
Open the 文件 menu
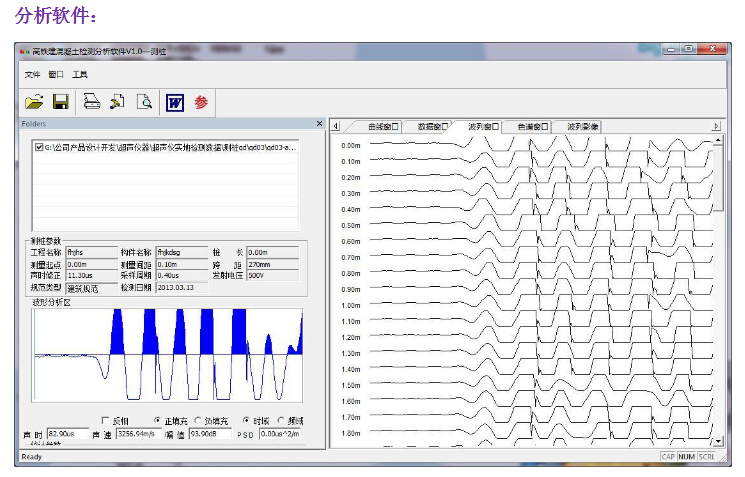[32, 74]
